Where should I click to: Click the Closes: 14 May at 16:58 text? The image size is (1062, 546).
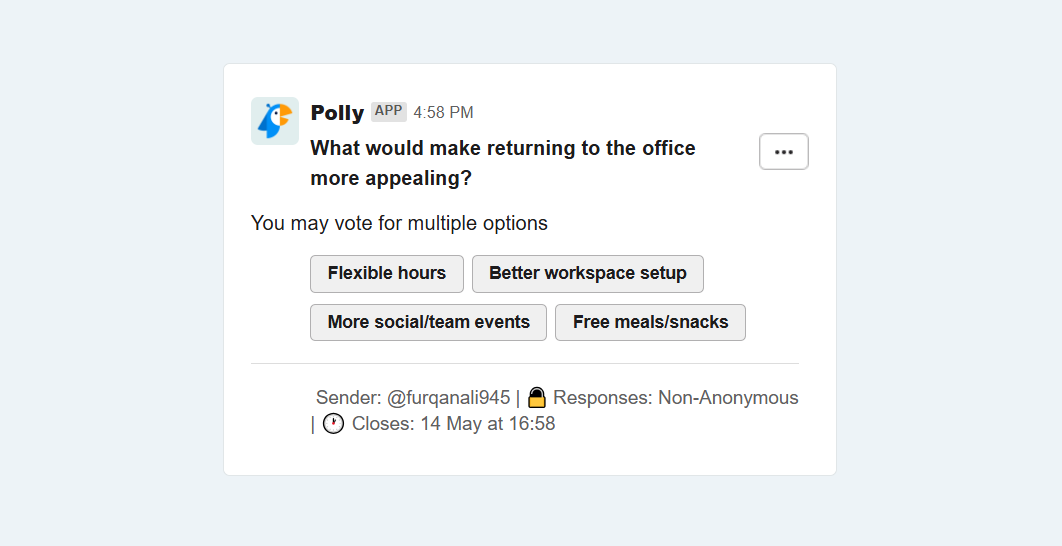454,424
